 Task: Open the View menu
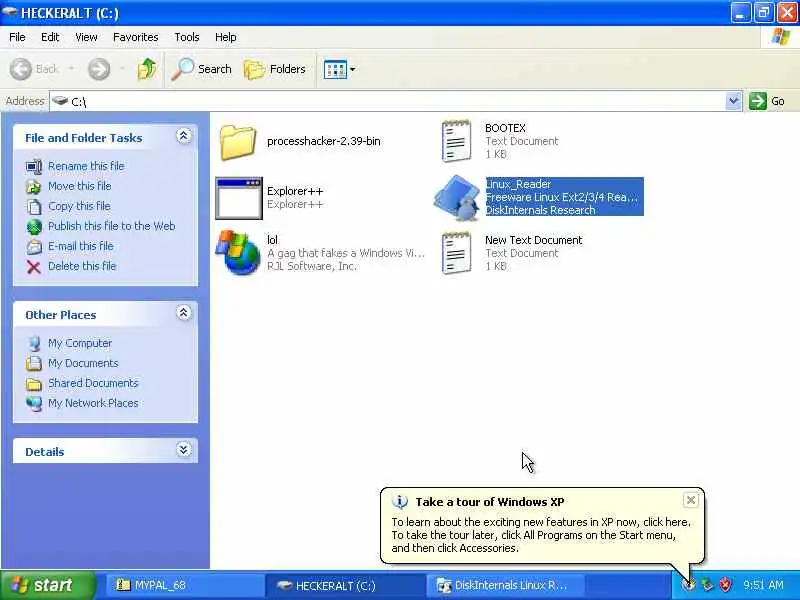[x=86, y=37]
